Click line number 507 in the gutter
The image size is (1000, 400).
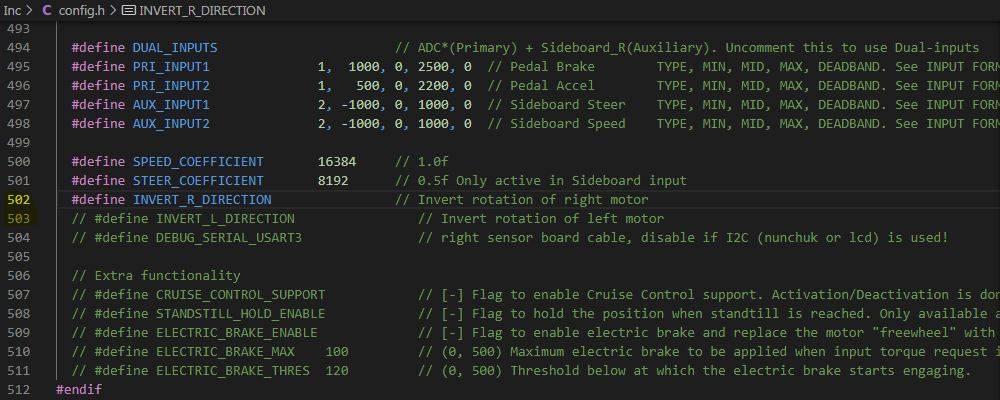[x=18, y=294]
